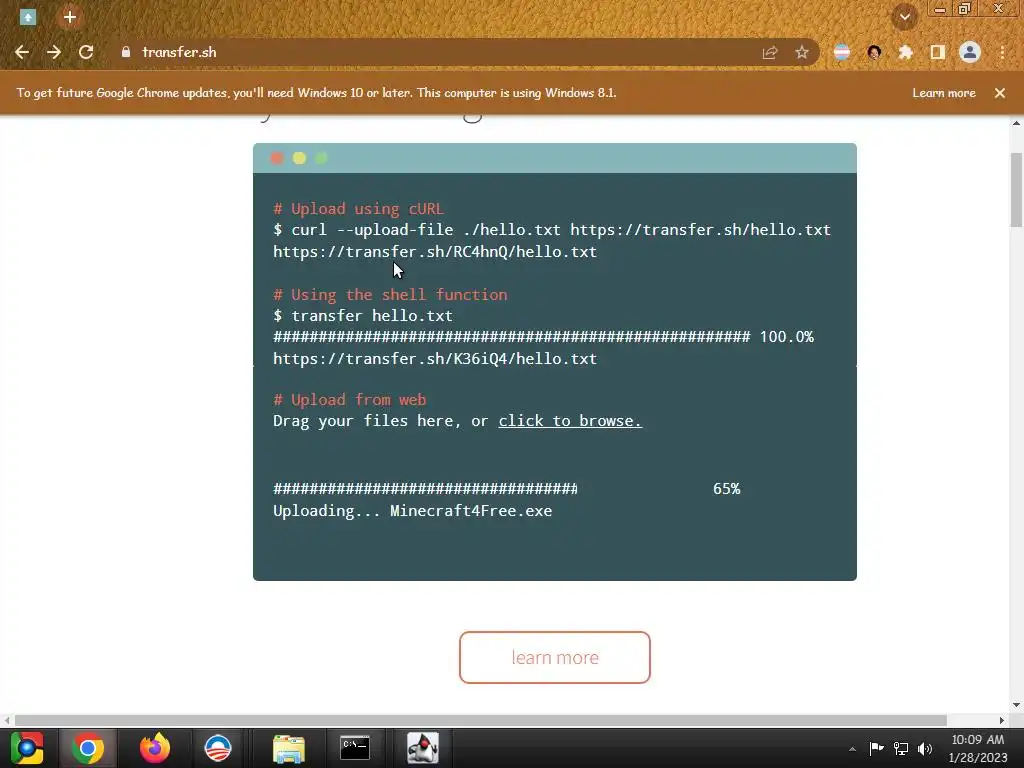
Task: Click the '# Upload using cURL' comment
Action: pos(359,209)
